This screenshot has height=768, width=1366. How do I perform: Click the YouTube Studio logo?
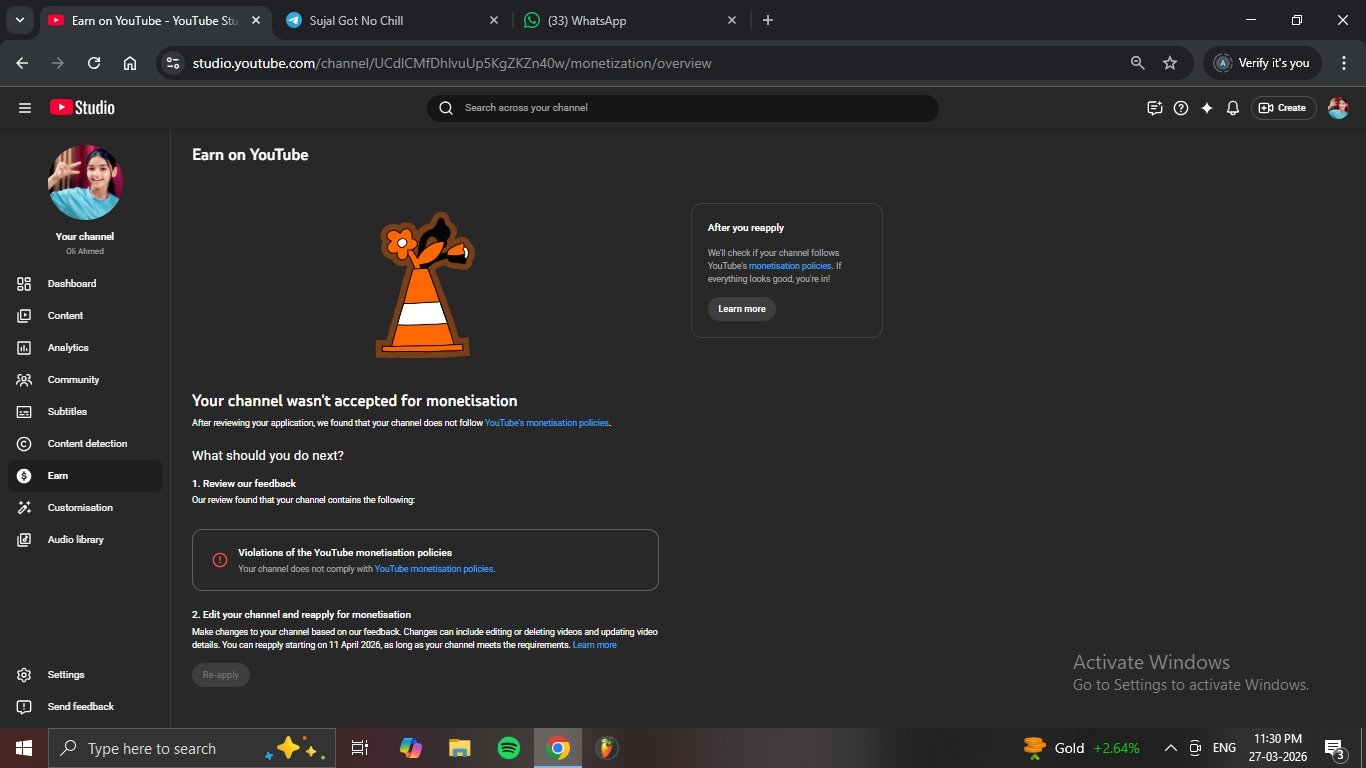(82, 108)
